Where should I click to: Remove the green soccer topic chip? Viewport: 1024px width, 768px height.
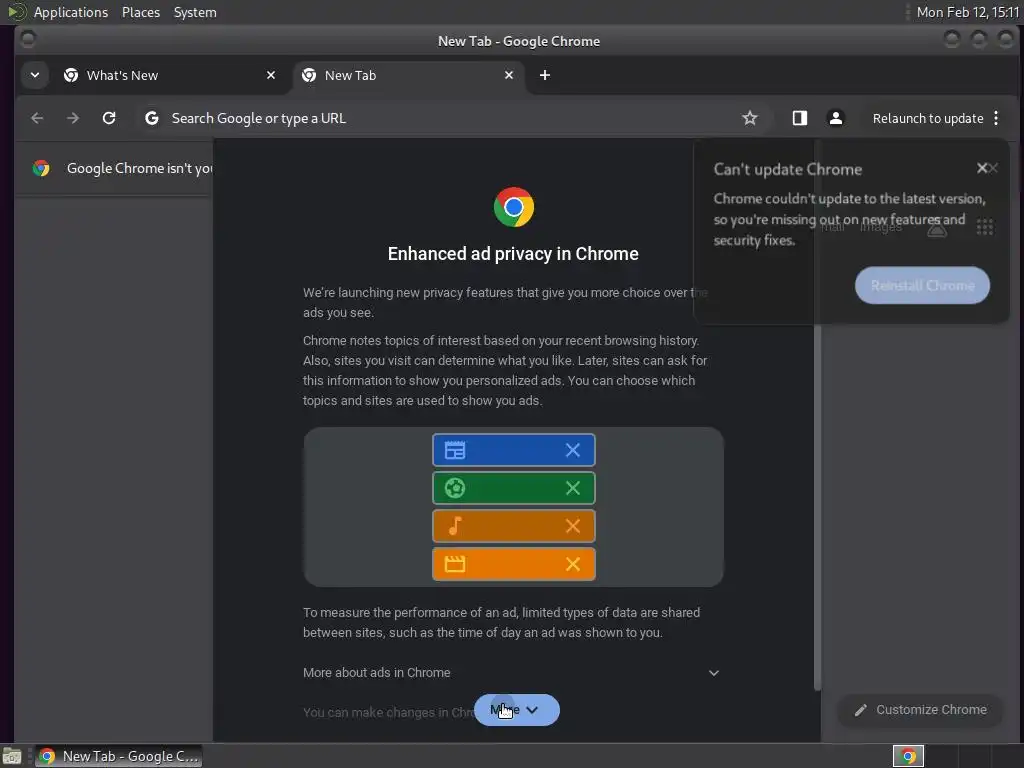(573, 488)
